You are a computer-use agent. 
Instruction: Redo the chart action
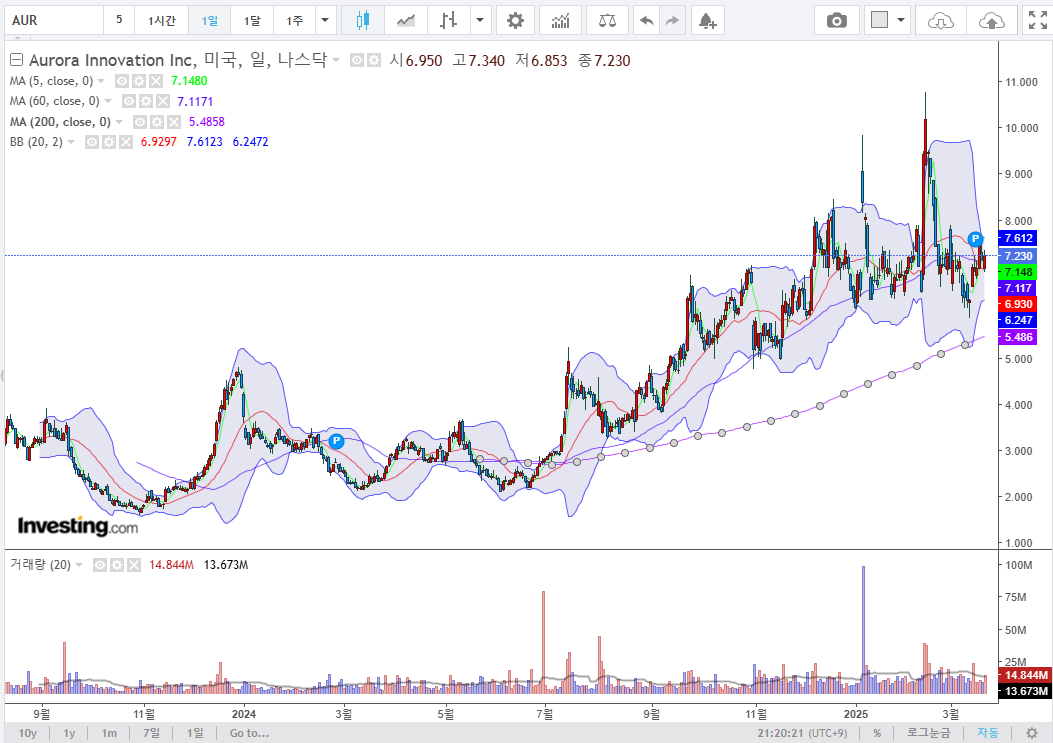[x=672, y=21]
